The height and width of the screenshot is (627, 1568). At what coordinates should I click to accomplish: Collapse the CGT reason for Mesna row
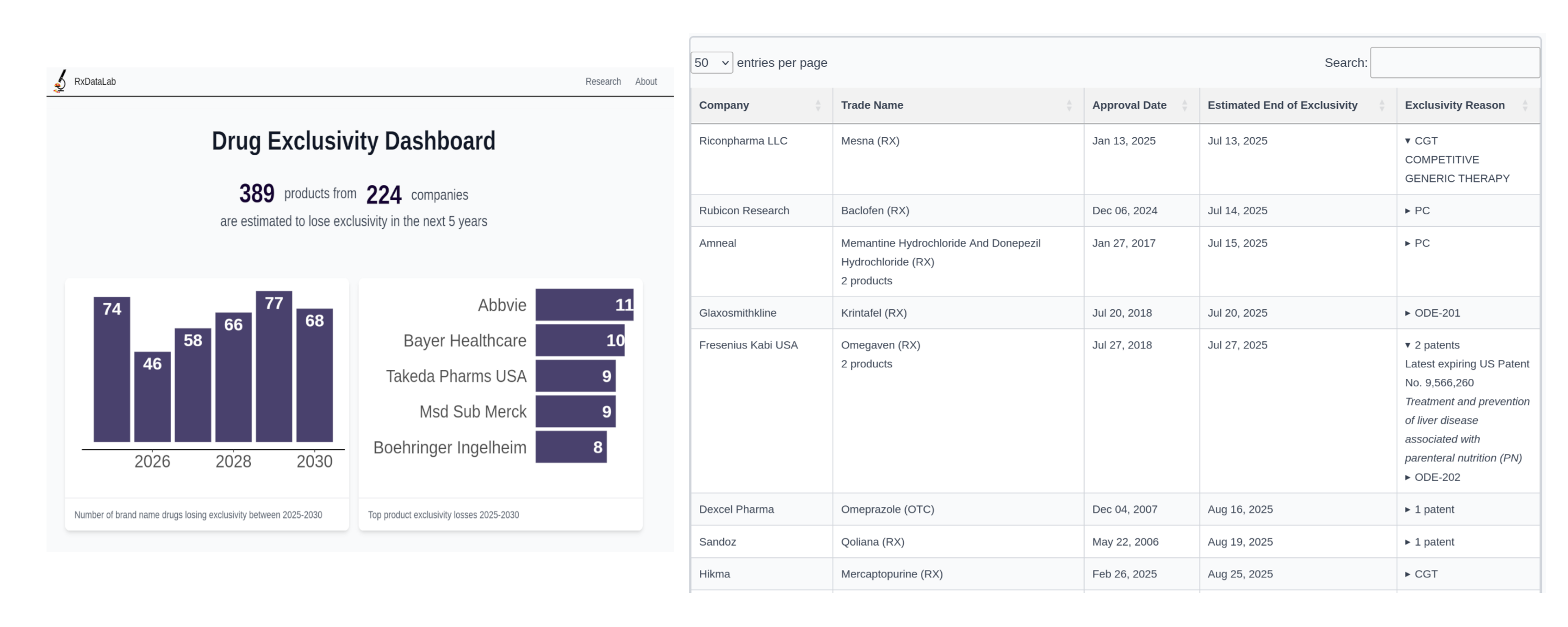pos(1421,141)
